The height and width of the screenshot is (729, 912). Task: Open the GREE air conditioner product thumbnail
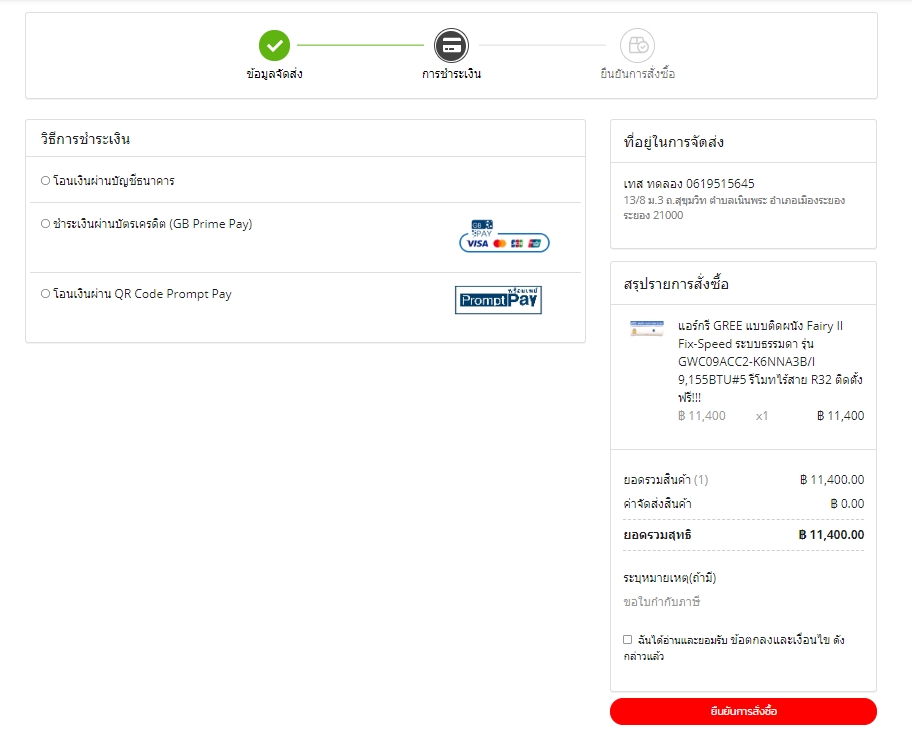(x=646, y=328)
